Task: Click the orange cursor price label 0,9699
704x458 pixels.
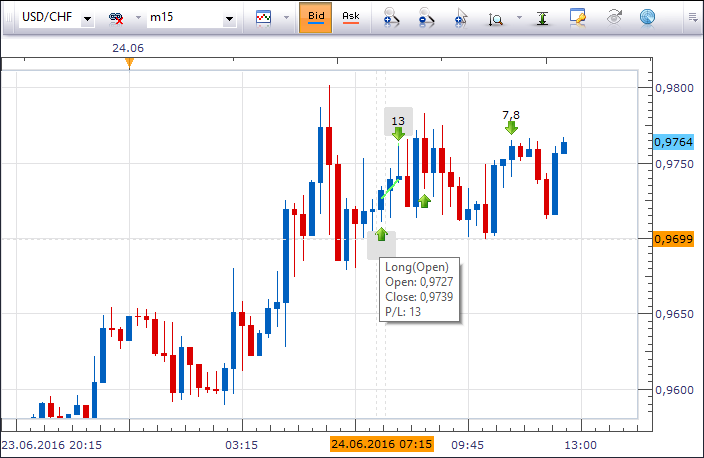Action: [x=673, y=239]
